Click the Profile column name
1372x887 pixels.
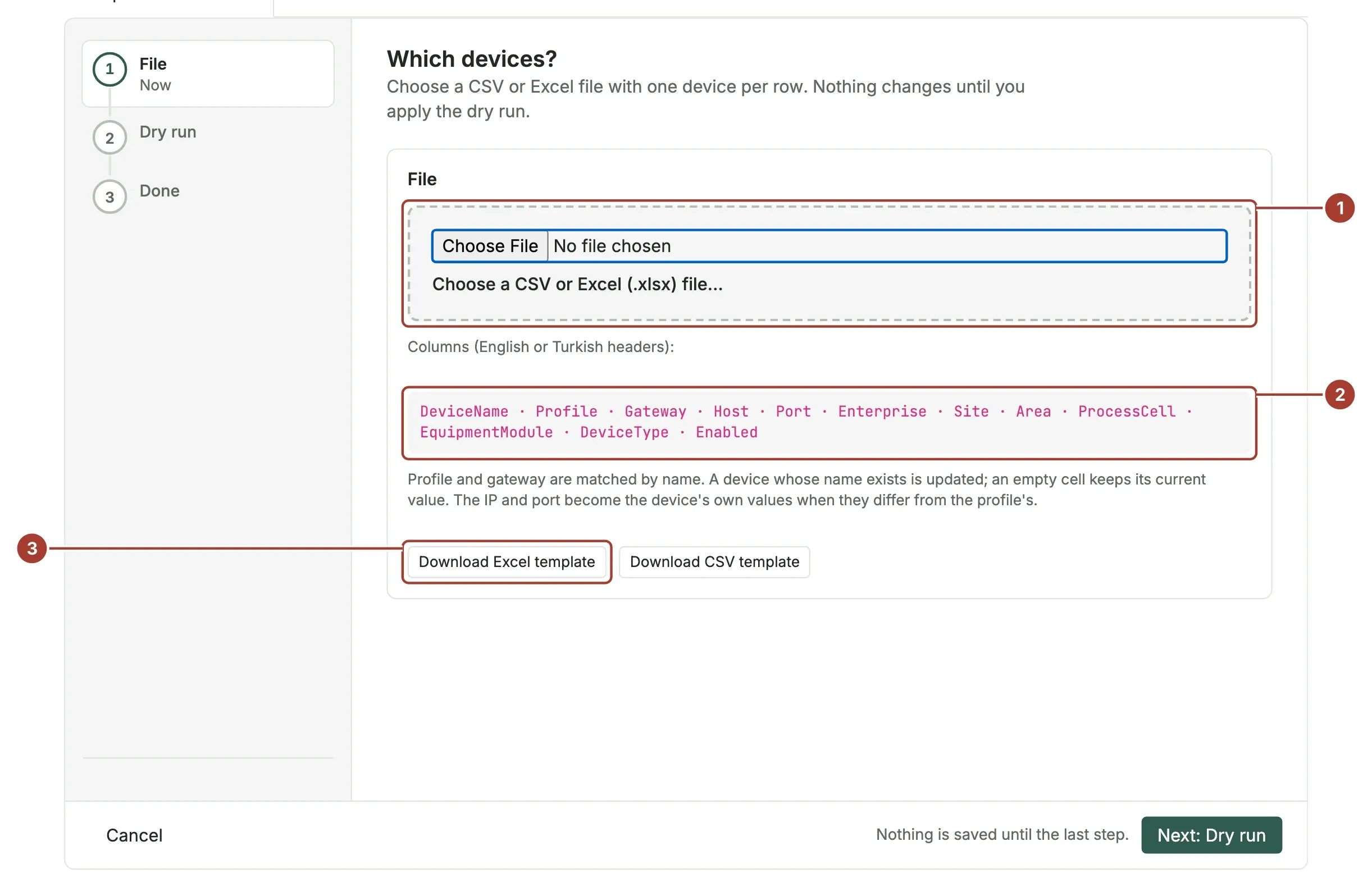click(566, 412)
